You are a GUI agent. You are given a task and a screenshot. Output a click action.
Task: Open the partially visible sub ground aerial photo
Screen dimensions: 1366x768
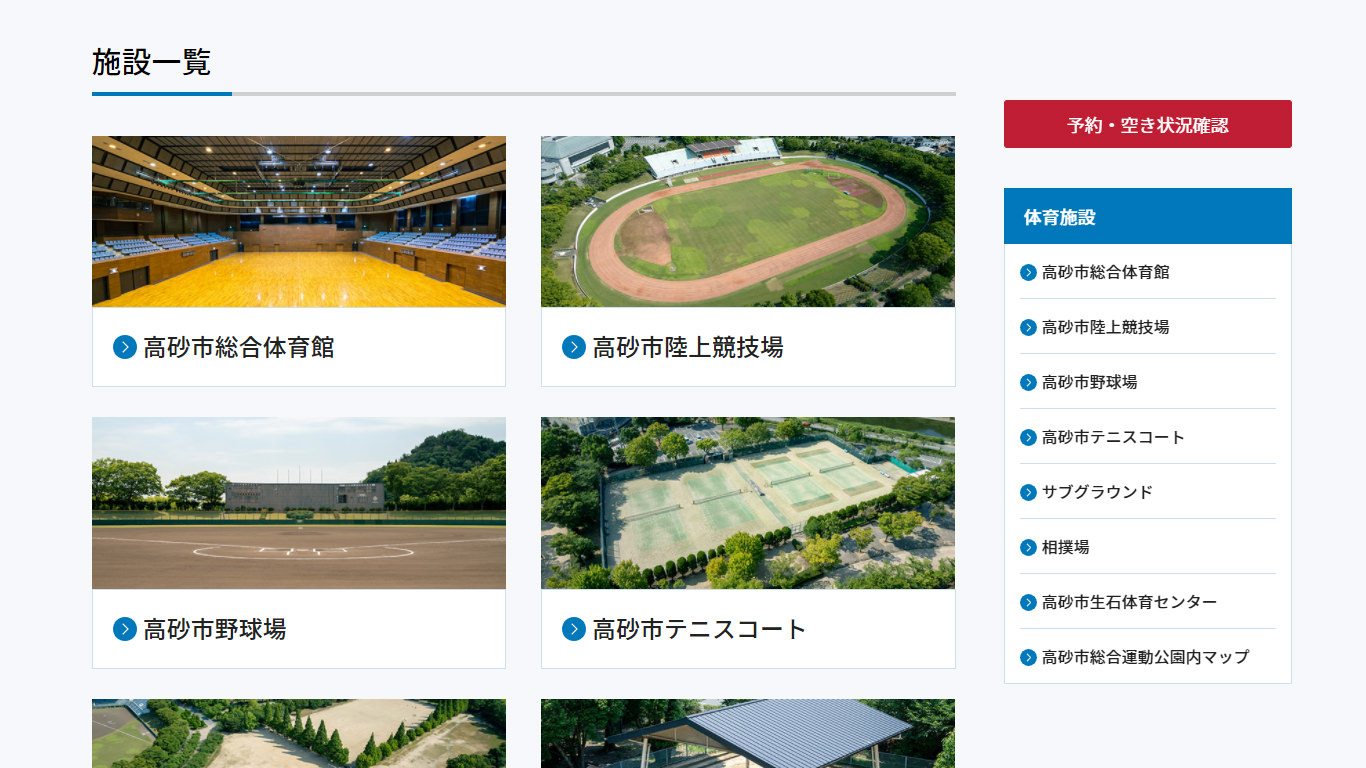(299, 733)
